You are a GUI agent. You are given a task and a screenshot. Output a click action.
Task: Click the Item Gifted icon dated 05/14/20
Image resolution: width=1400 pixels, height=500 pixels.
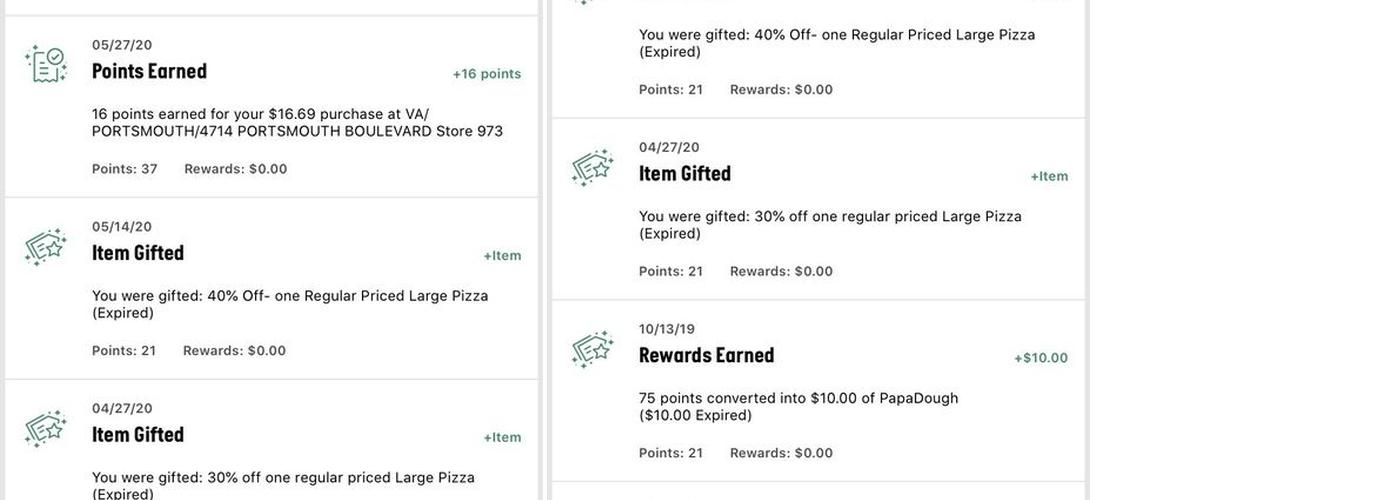[46, 247]
